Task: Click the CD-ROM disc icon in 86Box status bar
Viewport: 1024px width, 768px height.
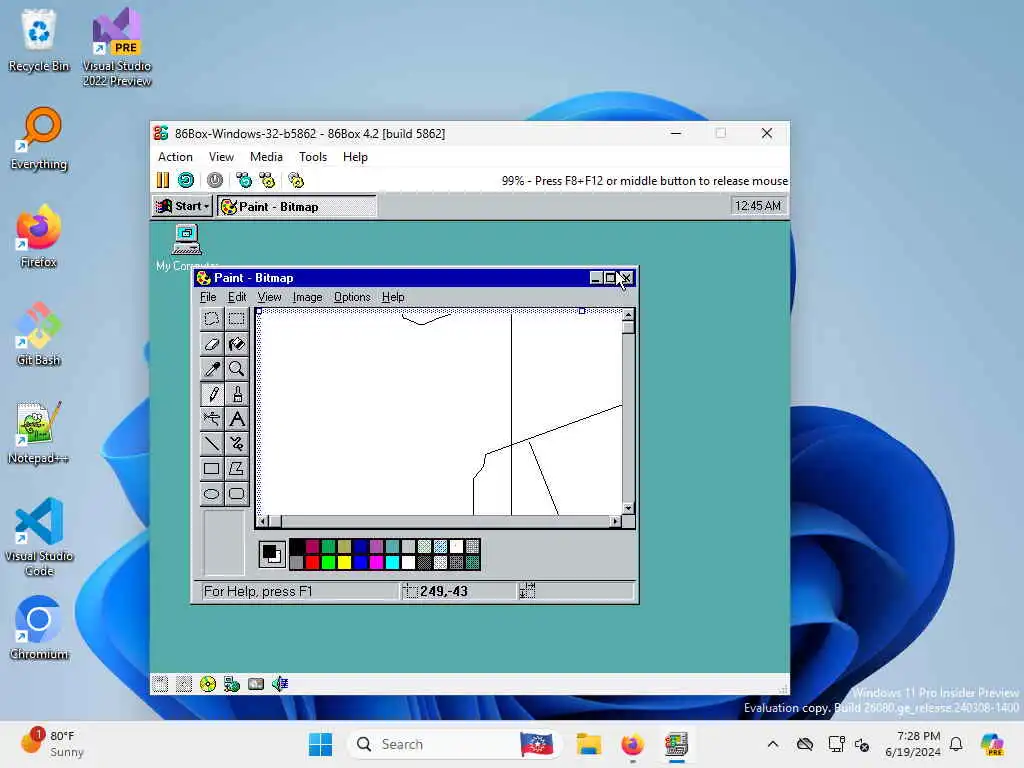Action: click(x=208, y=684)
